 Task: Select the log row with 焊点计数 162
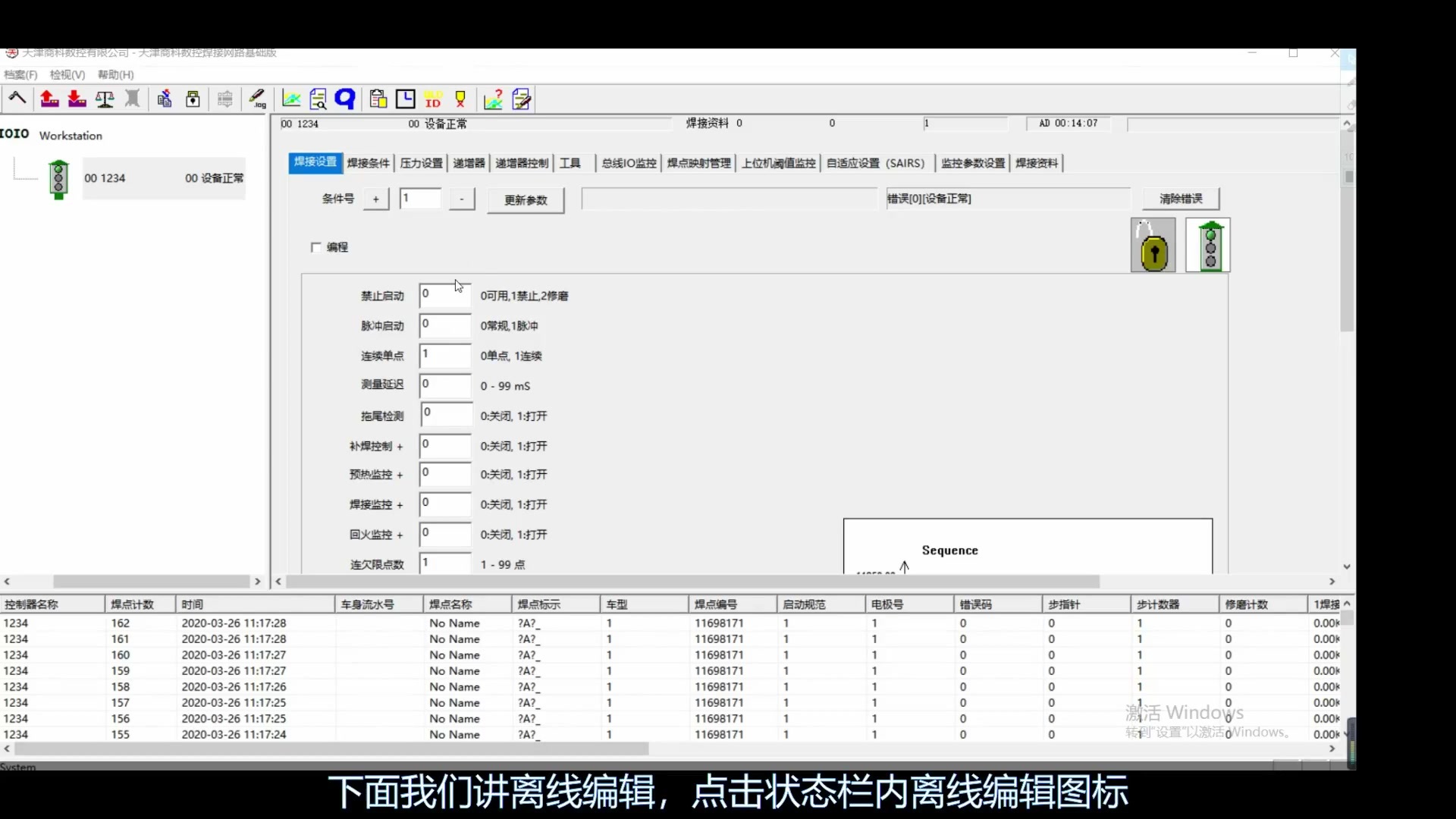[x=671, y=623]
